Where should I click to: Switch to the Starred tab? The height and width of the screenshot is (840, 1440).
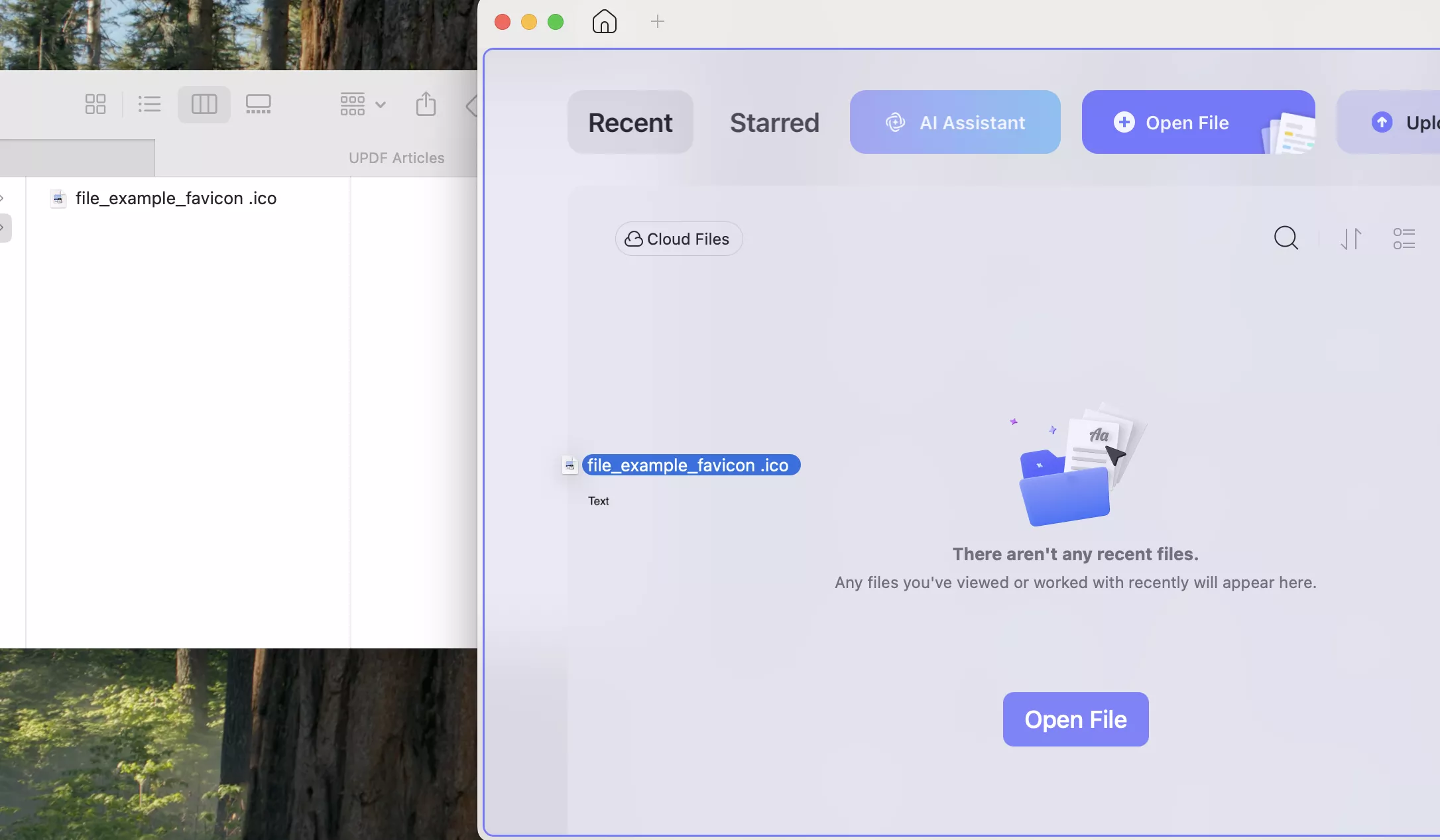pos(774,122)
